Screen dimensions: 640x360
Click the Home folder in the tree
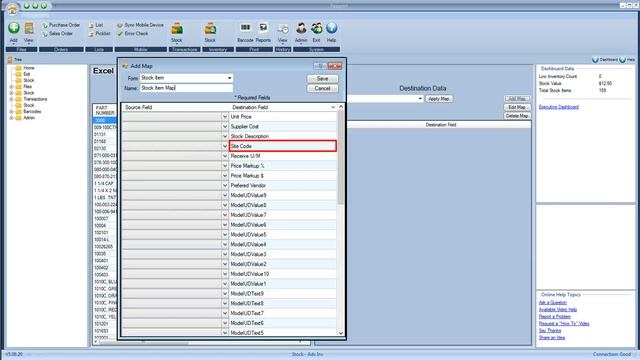pos(25,68)
